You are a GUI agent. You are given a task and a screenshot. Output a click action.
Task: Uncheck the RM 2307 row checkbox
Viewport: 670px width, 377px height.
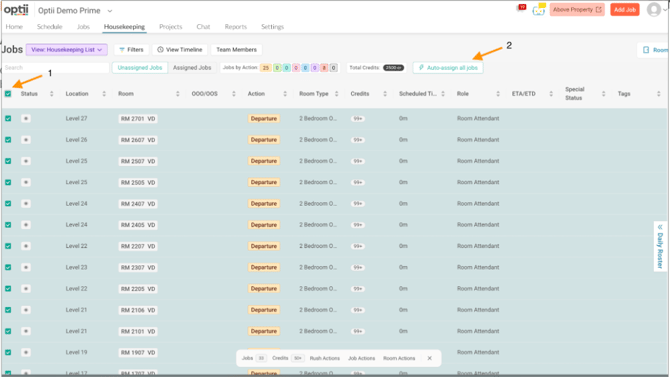click(x=8, y=268)
